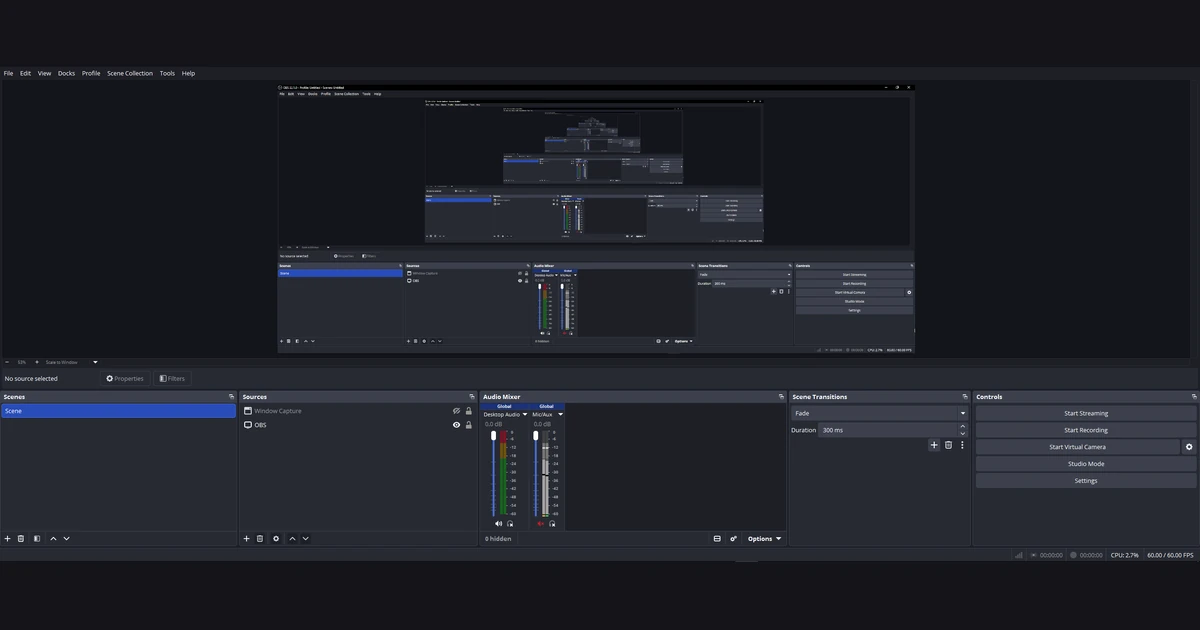The image size is (1200, 630).
Task: Pop out the Audio Mixer dock
Action: (781, 397)
